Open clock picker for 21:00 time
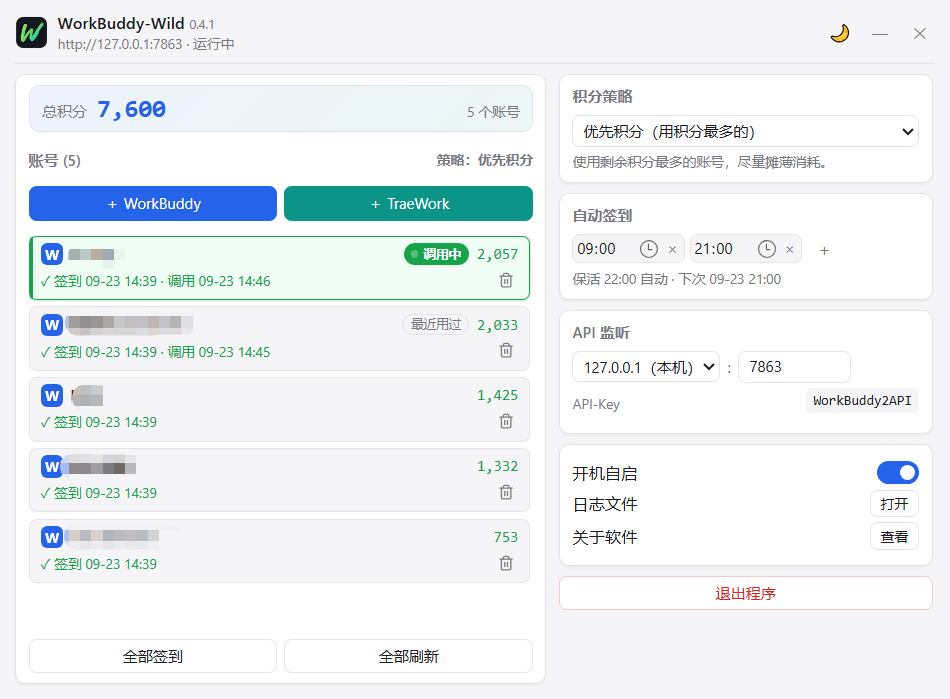 pos(766,249)
